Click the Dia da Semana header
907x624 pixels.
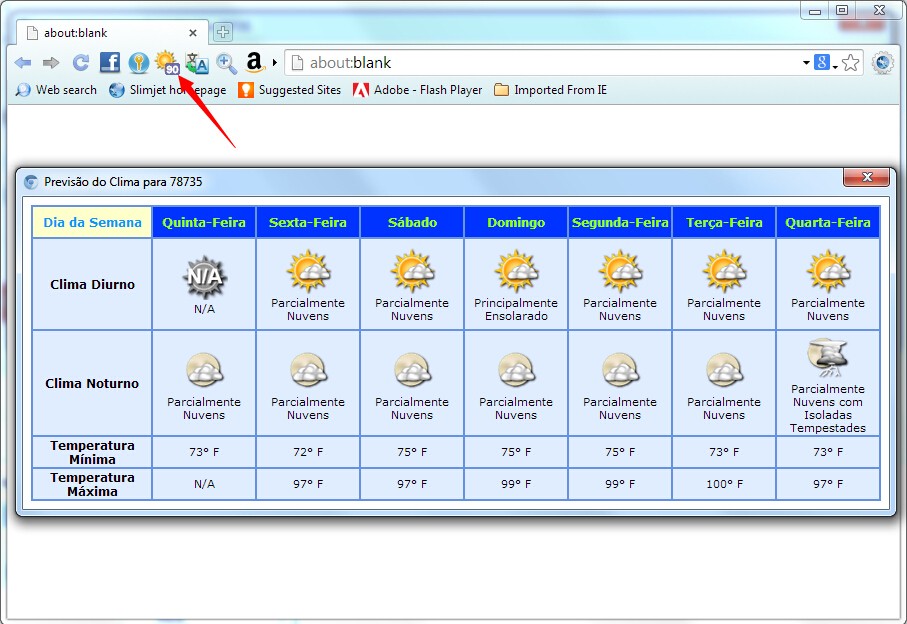coord(93,223)
